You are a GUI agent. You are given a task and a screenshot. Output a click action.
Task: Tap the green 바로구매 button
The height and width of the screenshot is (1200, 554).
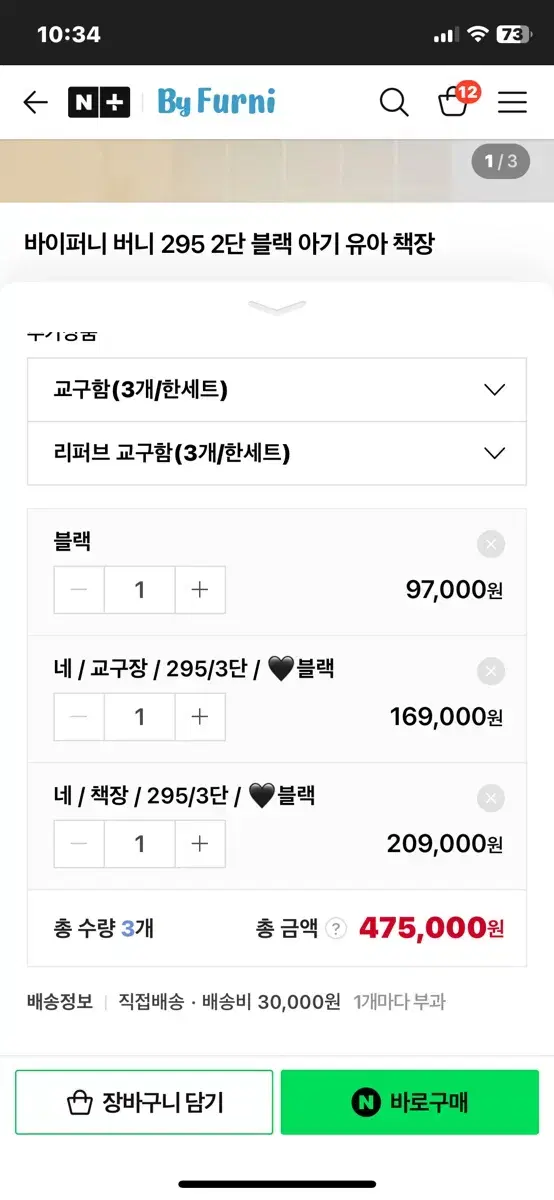pyautogui.click(x=410, y=1102)
